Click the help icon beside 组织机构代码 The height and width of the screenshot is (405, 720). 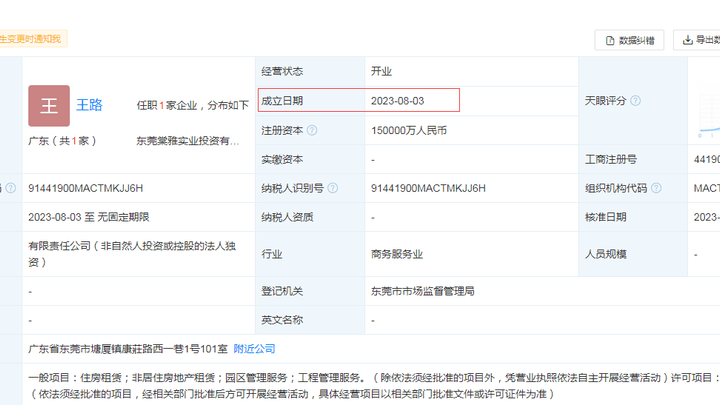[657, 188]
